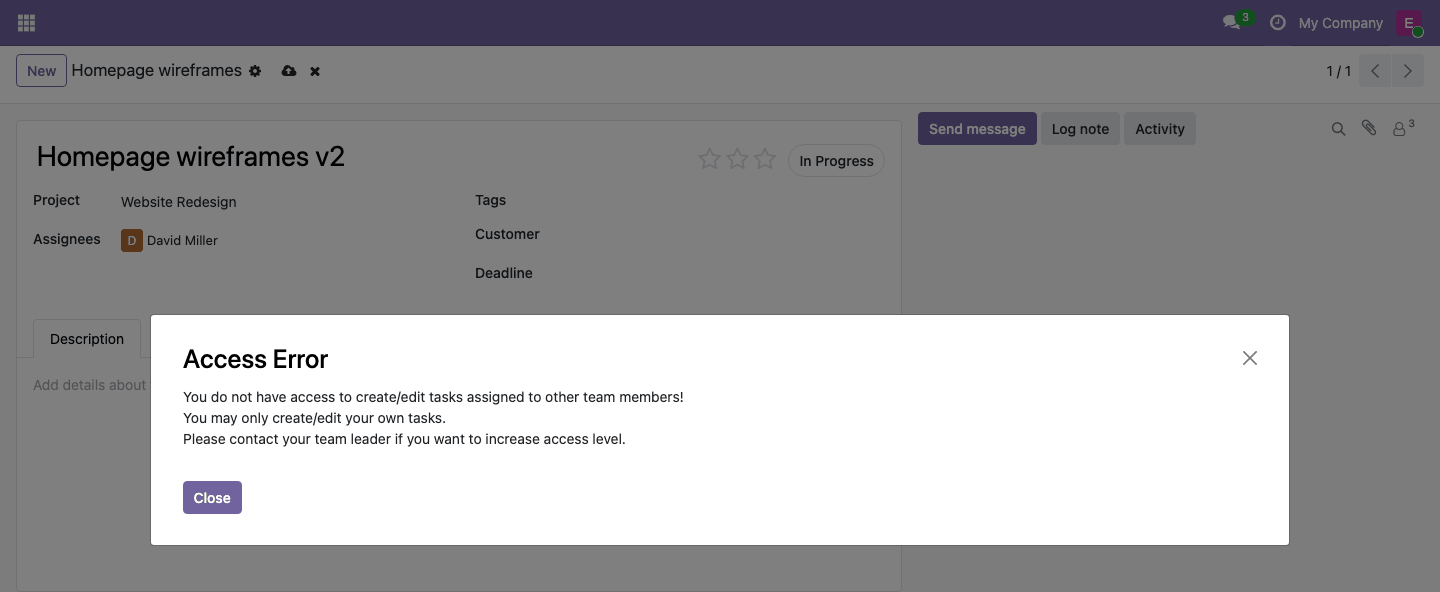Open the conversations messages icon
Screen dimensions: 1440x592
point(1232,22)
